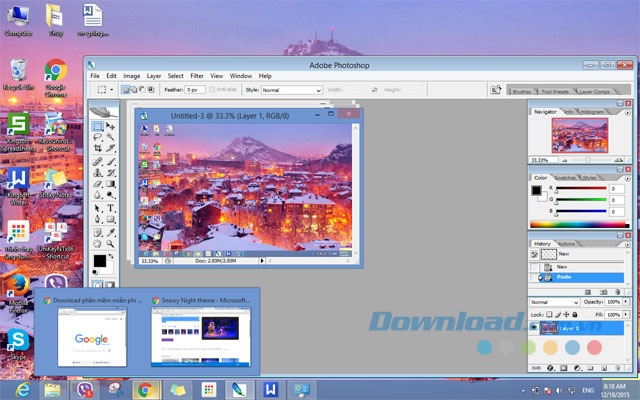
Task: Enable Lock all padlock icon
Action: click(575, 315)
